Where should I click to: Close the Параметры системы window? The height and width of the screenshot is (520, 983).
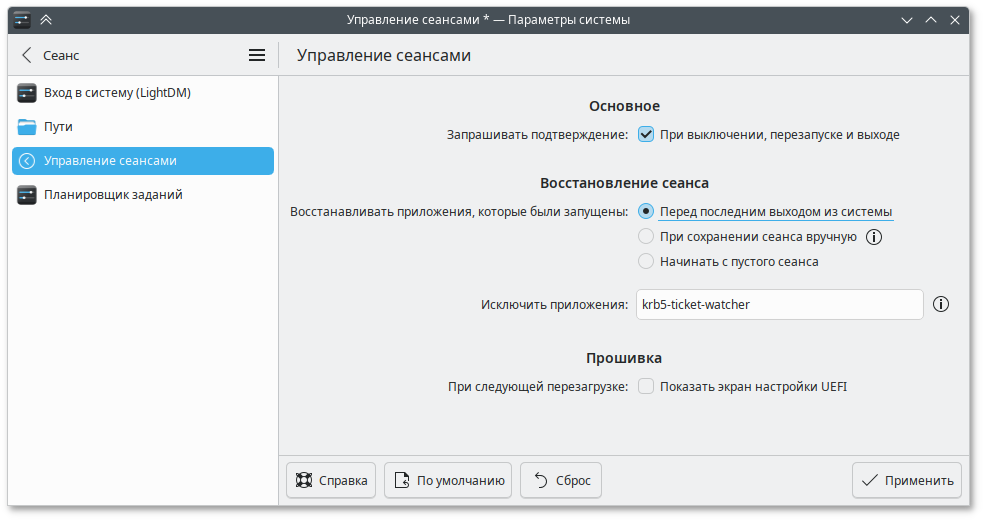(955, 20)
